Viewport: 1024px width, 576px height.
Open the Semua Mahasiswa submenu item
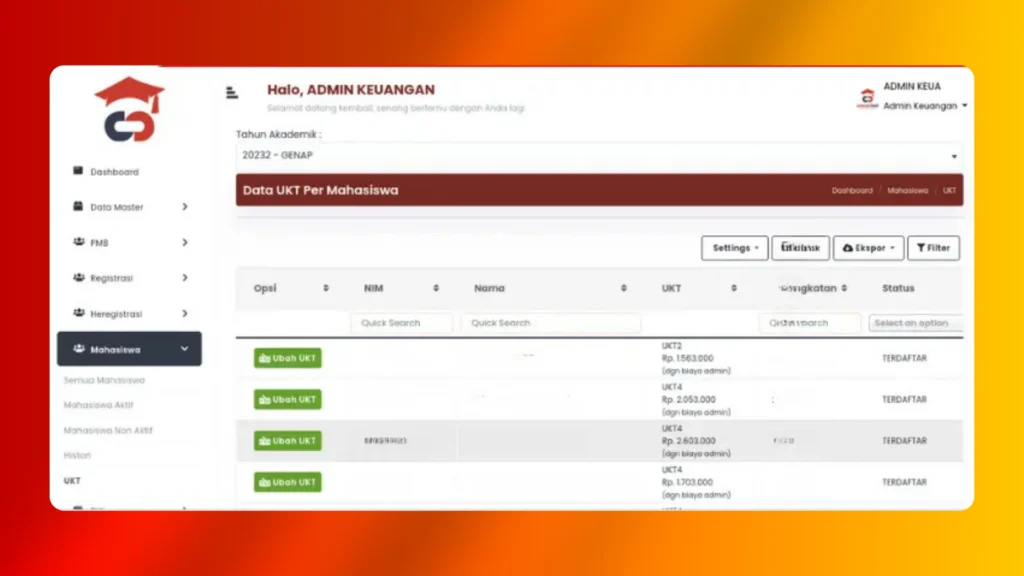click(x=104, y=380)
